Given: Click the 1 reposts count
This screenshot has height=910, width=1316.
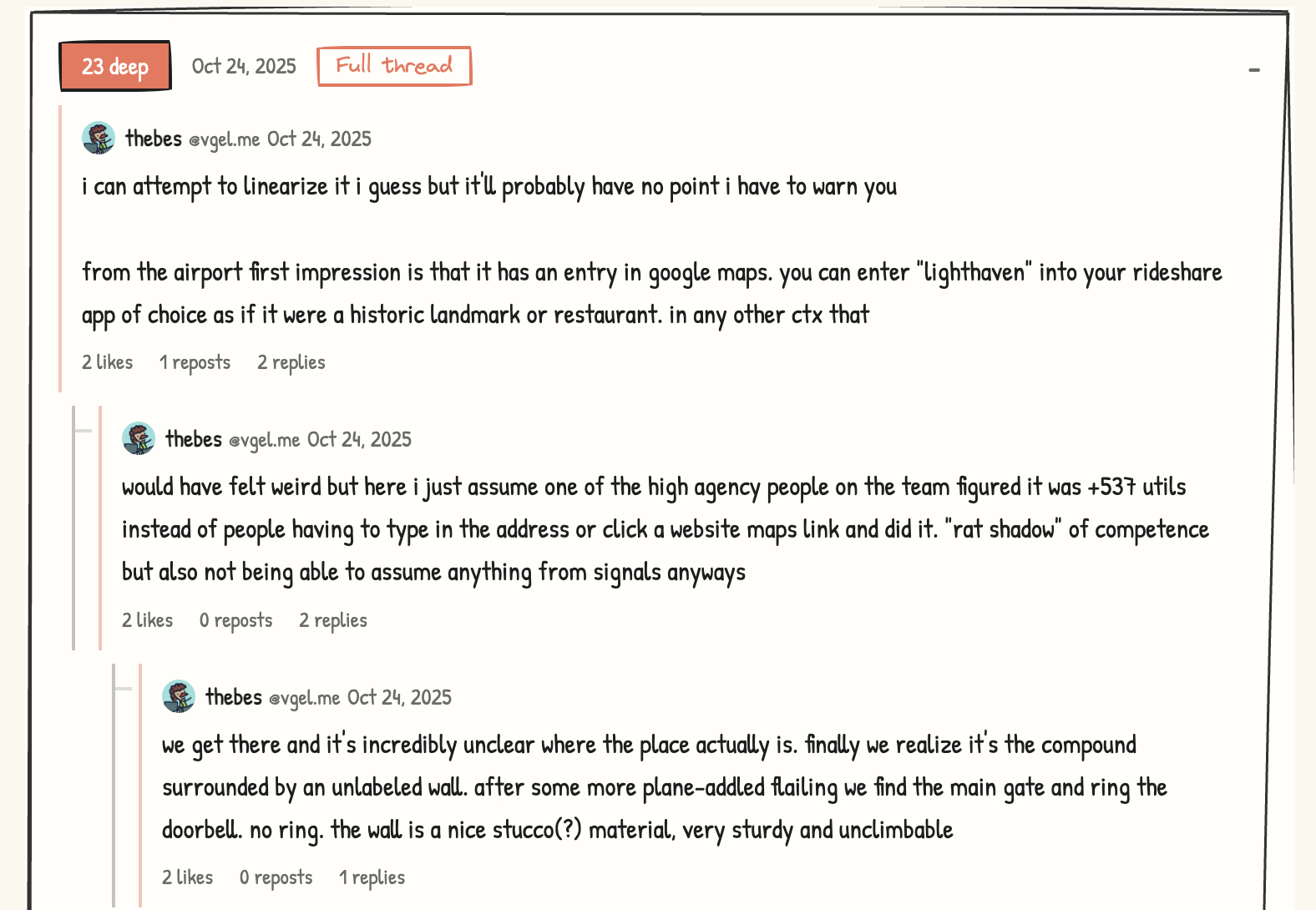Looking at the screenshot, I should [x=195, y=362].
